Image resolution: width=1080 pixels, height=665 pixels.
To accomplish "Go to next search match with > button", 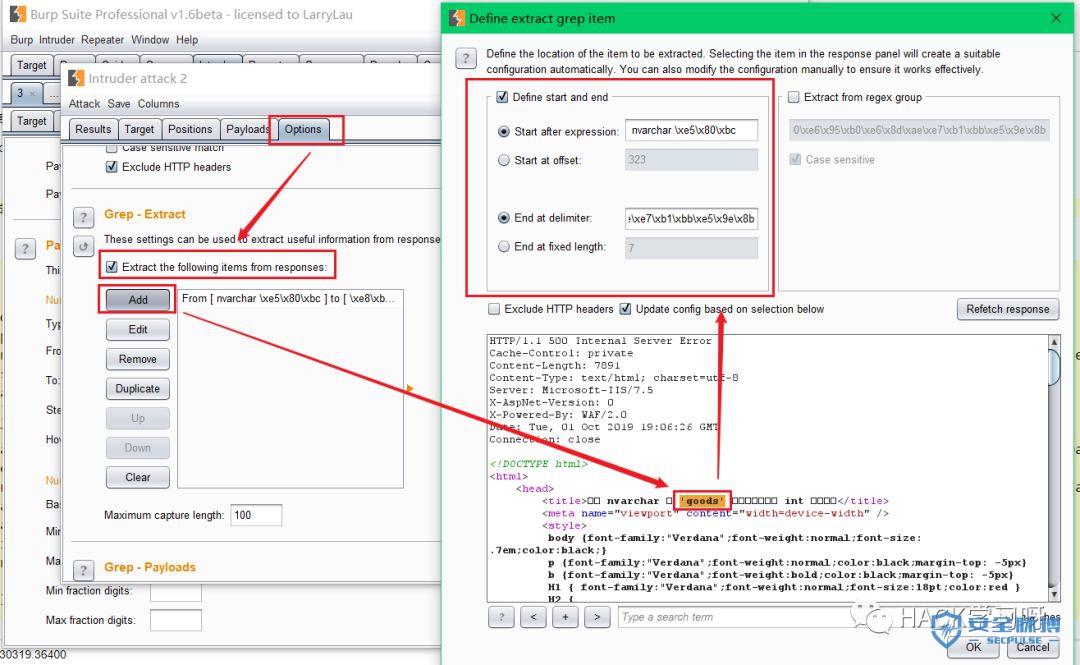I will pos(597,617).
